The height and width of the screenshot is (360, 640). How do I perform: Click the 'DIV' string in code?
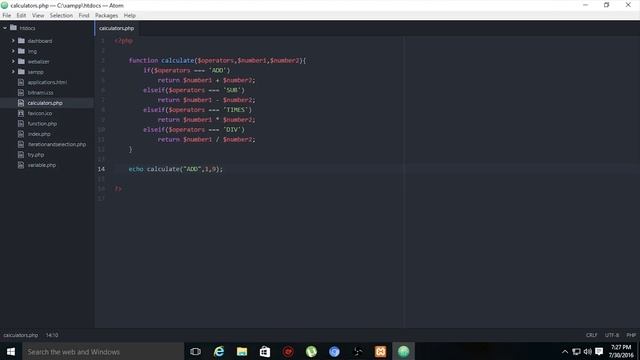[232, 129]
